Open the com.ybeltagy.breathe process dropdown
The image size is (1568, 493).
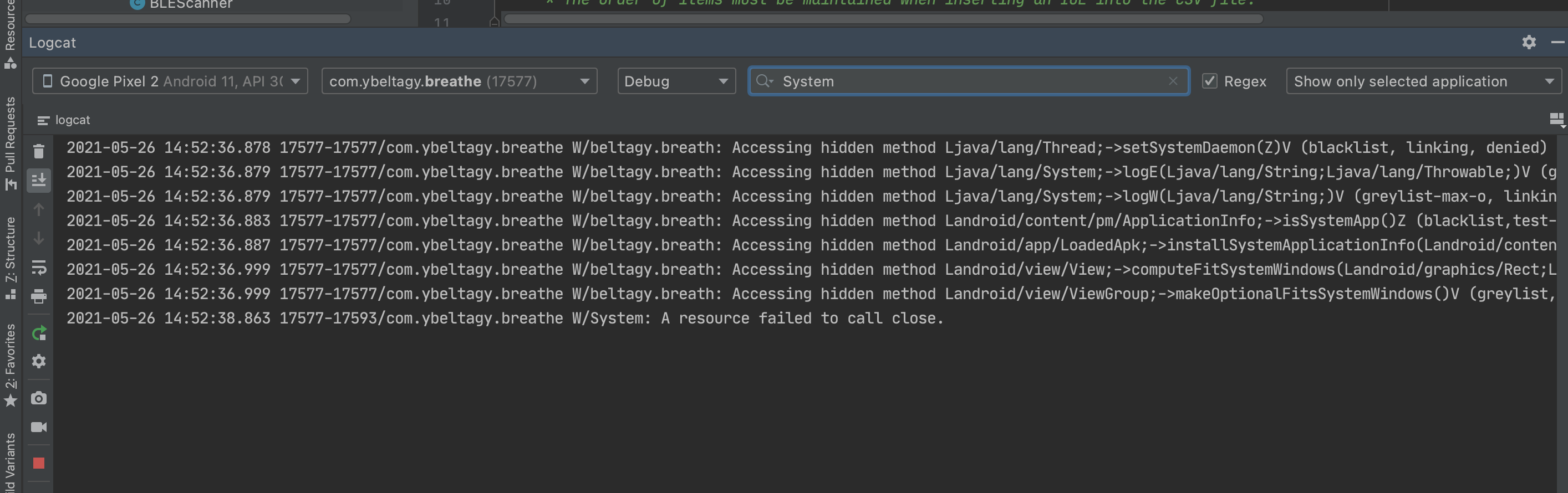(459, 81)
